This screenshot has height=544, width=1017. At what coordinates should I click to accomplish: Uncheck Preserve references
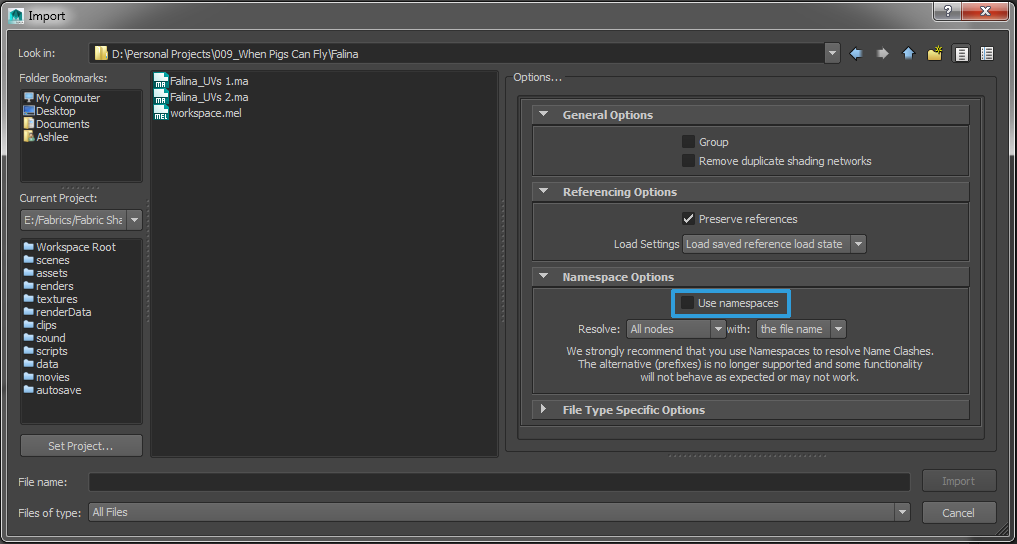tap(688, 219)
